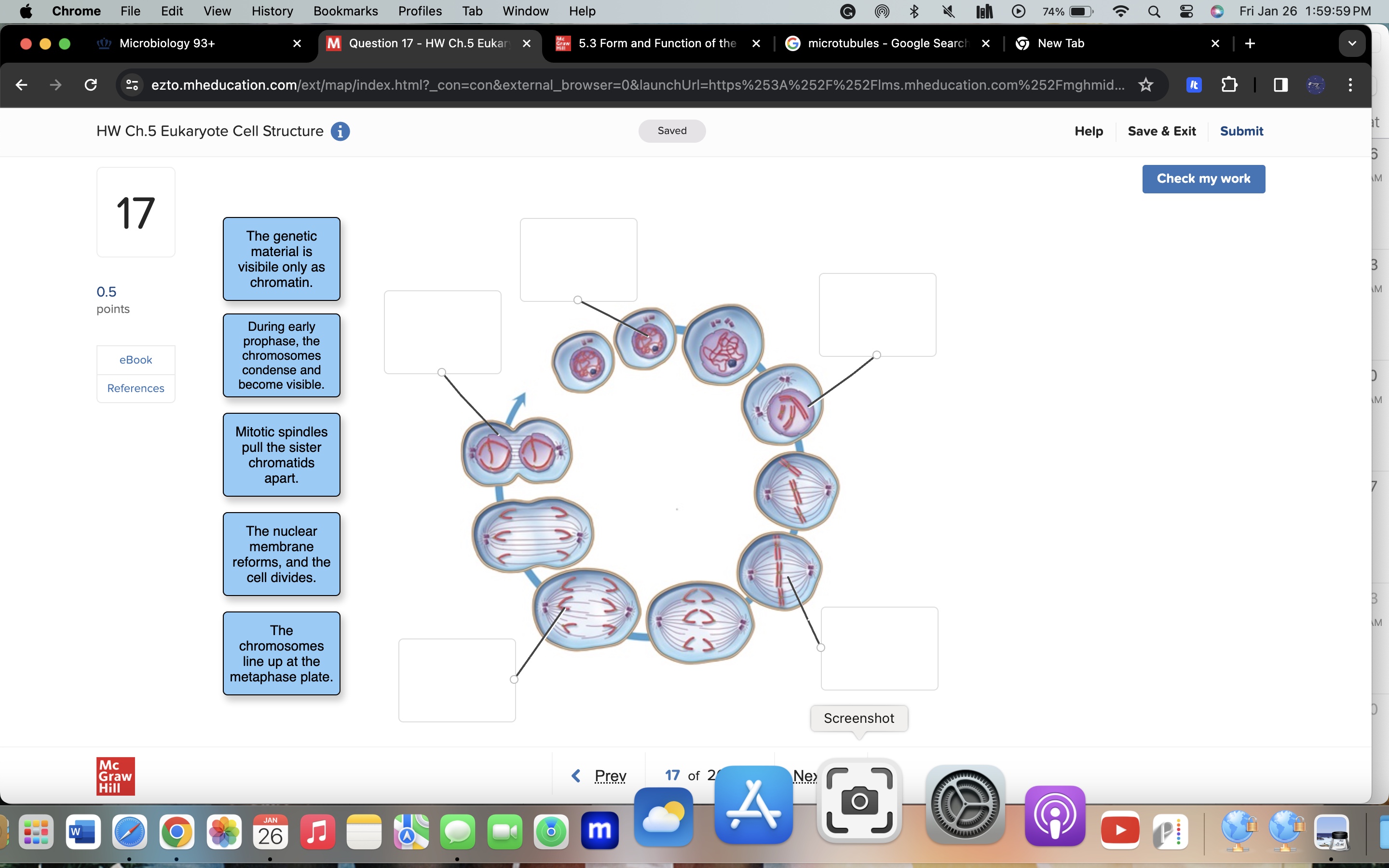Image resolution: width=1389 pixels, height=868 pixels.
Task: Open macOS Control Center in menu bar
Action: [x=1186, y=12]
